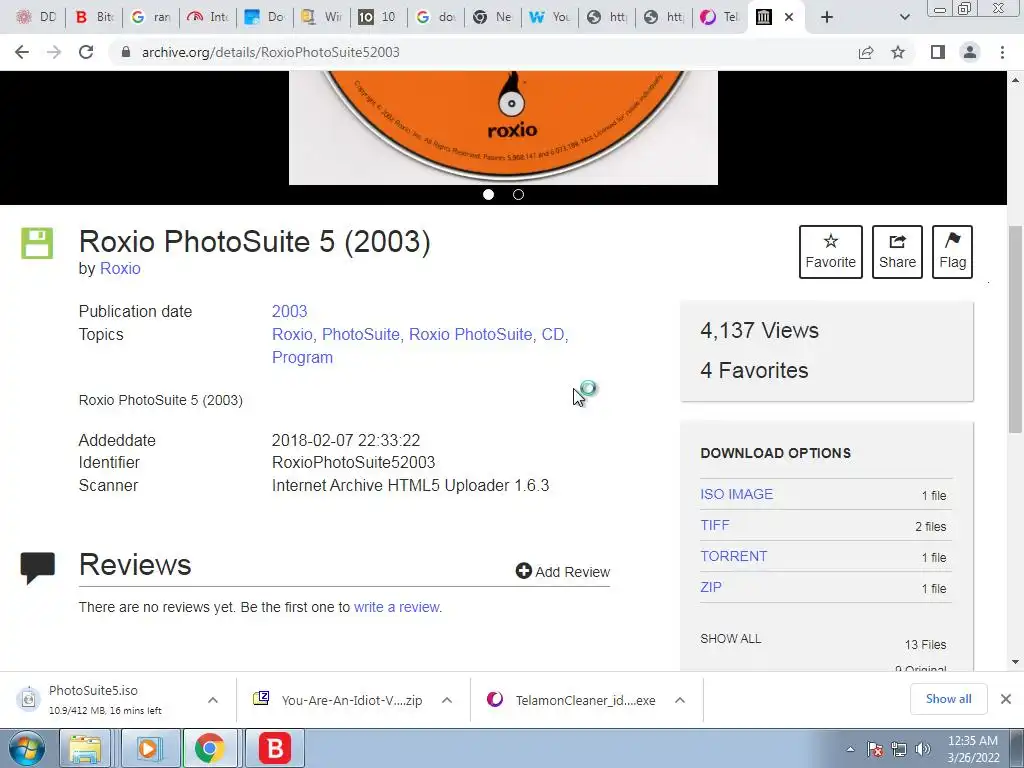Click the 'write a review' link

click(396, 607)
